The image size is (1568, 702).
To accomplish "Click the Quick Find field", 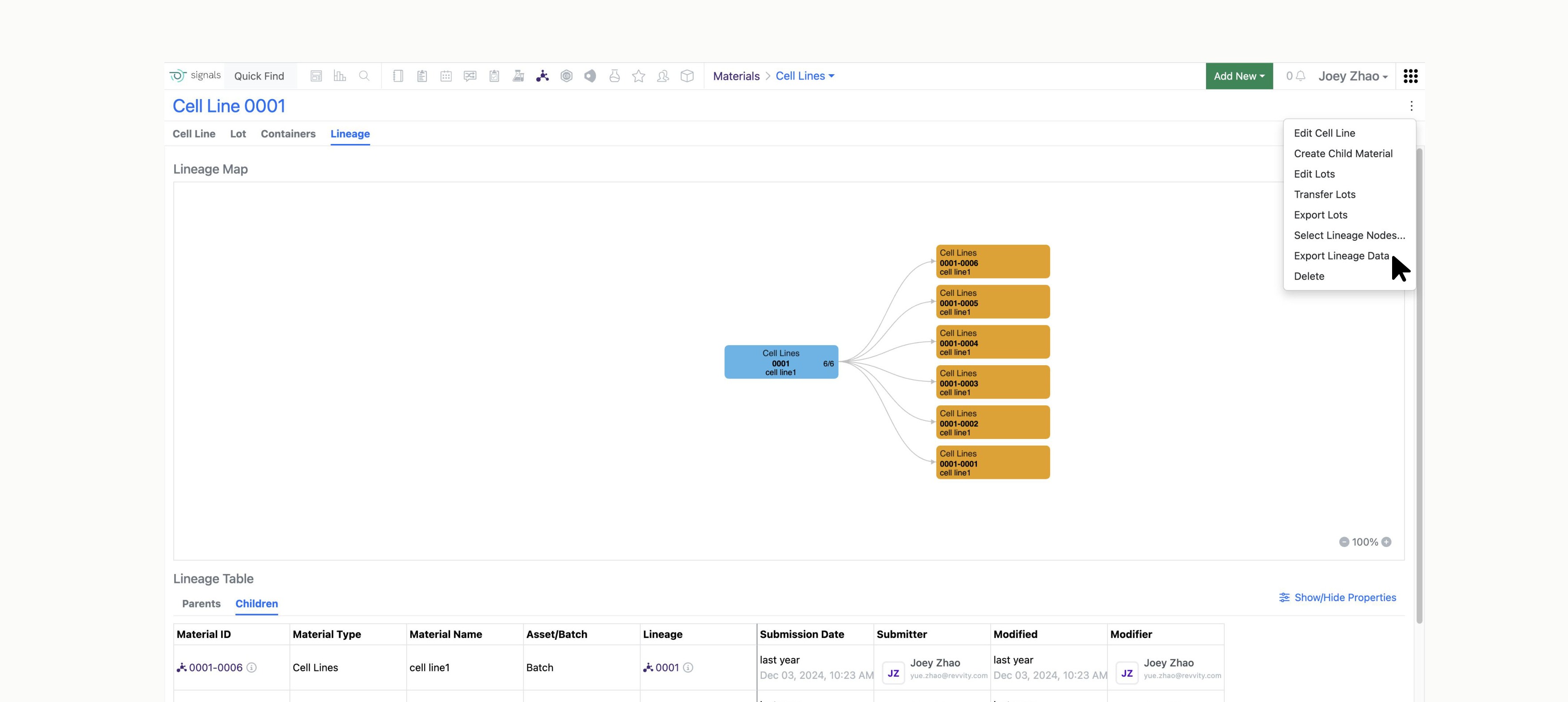I will 260,76.
